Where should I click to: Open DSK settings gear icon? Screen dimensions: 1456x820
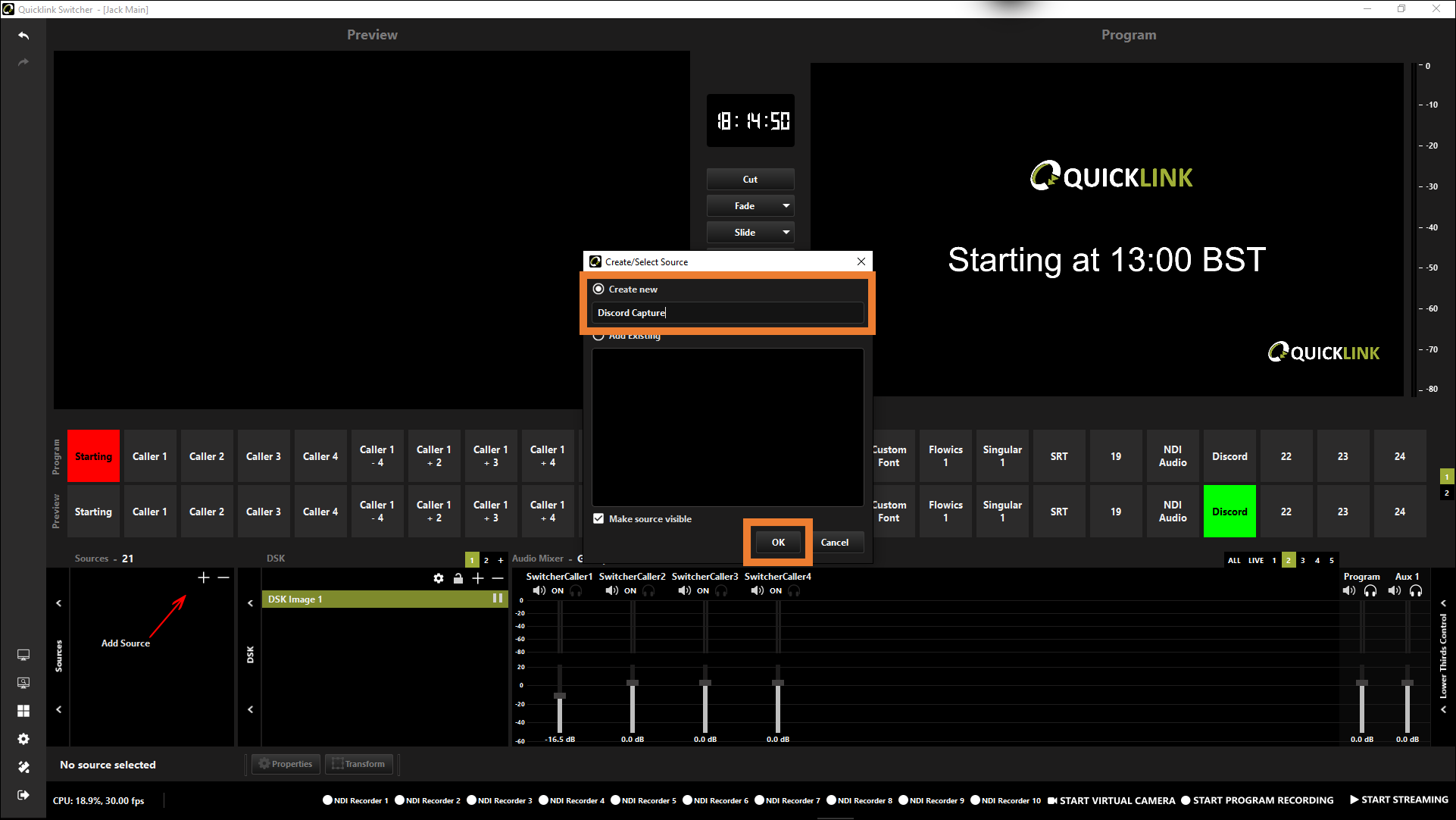[x=439, y=578]
